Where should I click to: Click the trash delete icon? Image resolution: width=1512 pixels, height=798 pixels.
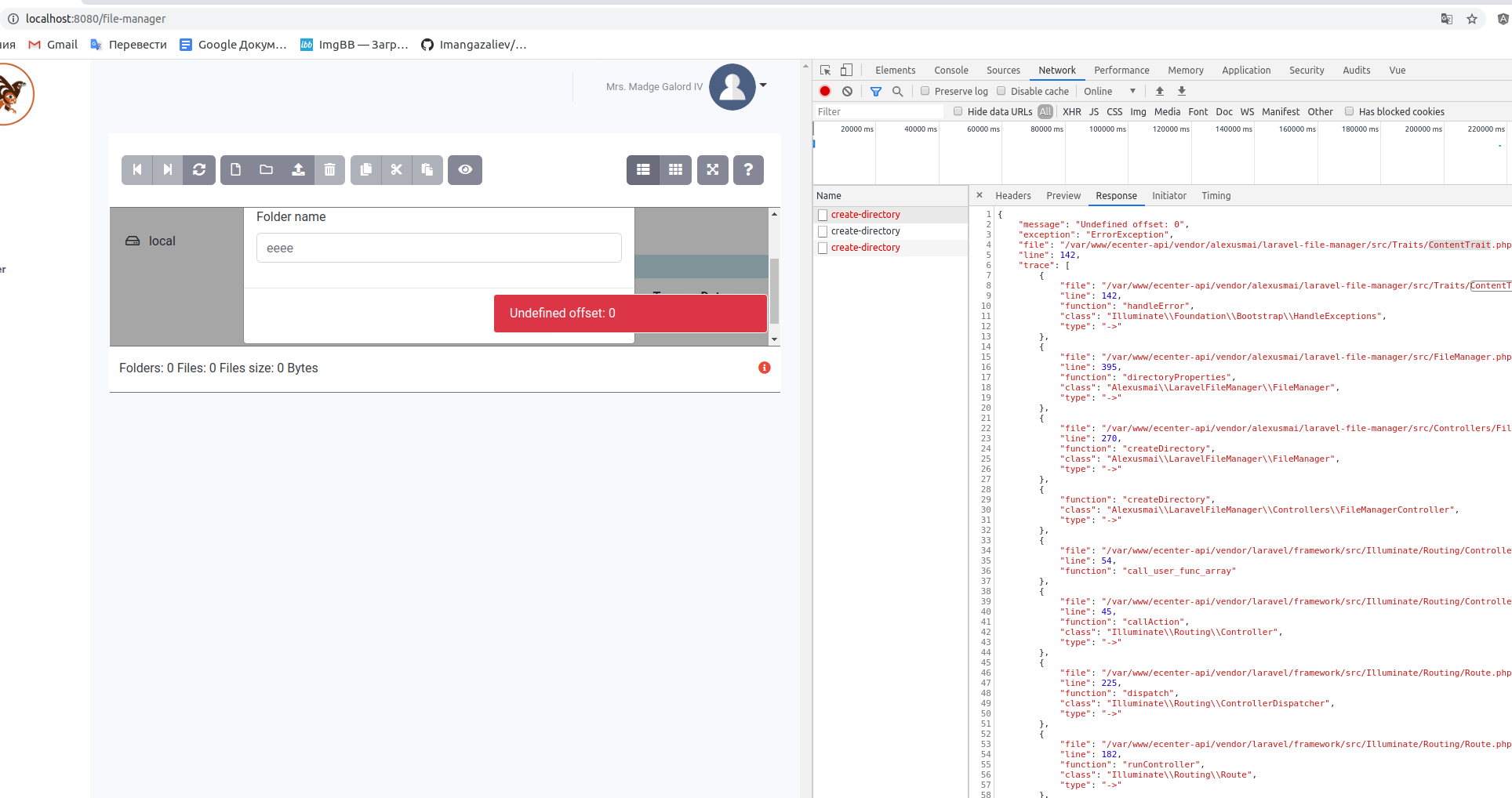(329, 169)
